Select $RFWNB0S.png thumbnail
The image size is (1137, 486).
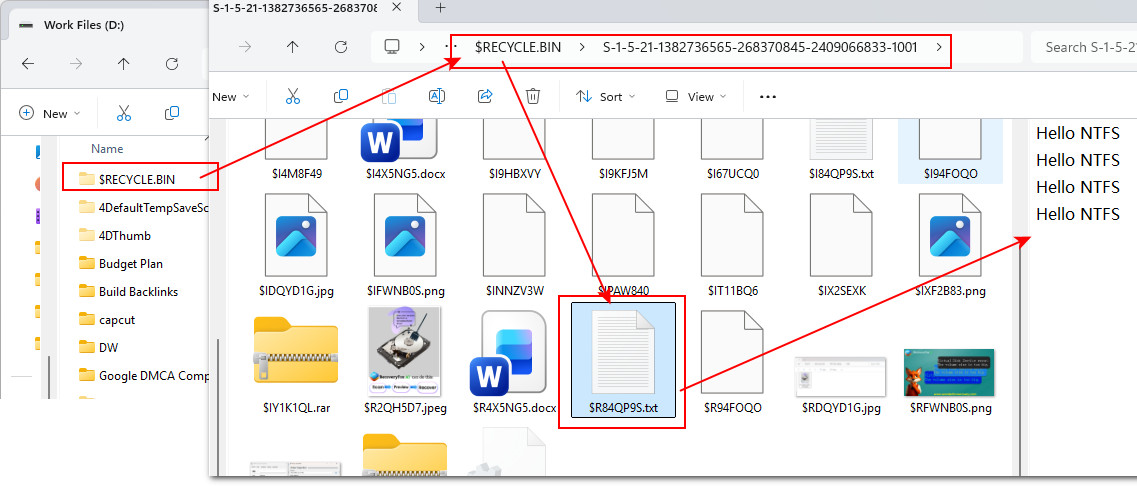pos(950,381)
